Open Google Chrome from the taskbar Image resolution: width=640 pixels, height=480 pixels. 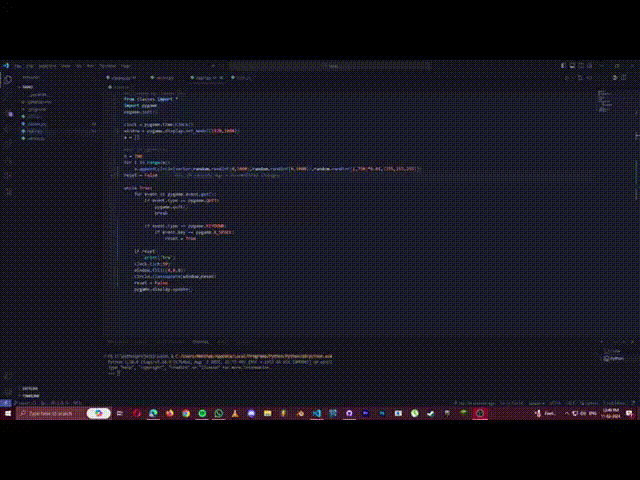(186, 413)
